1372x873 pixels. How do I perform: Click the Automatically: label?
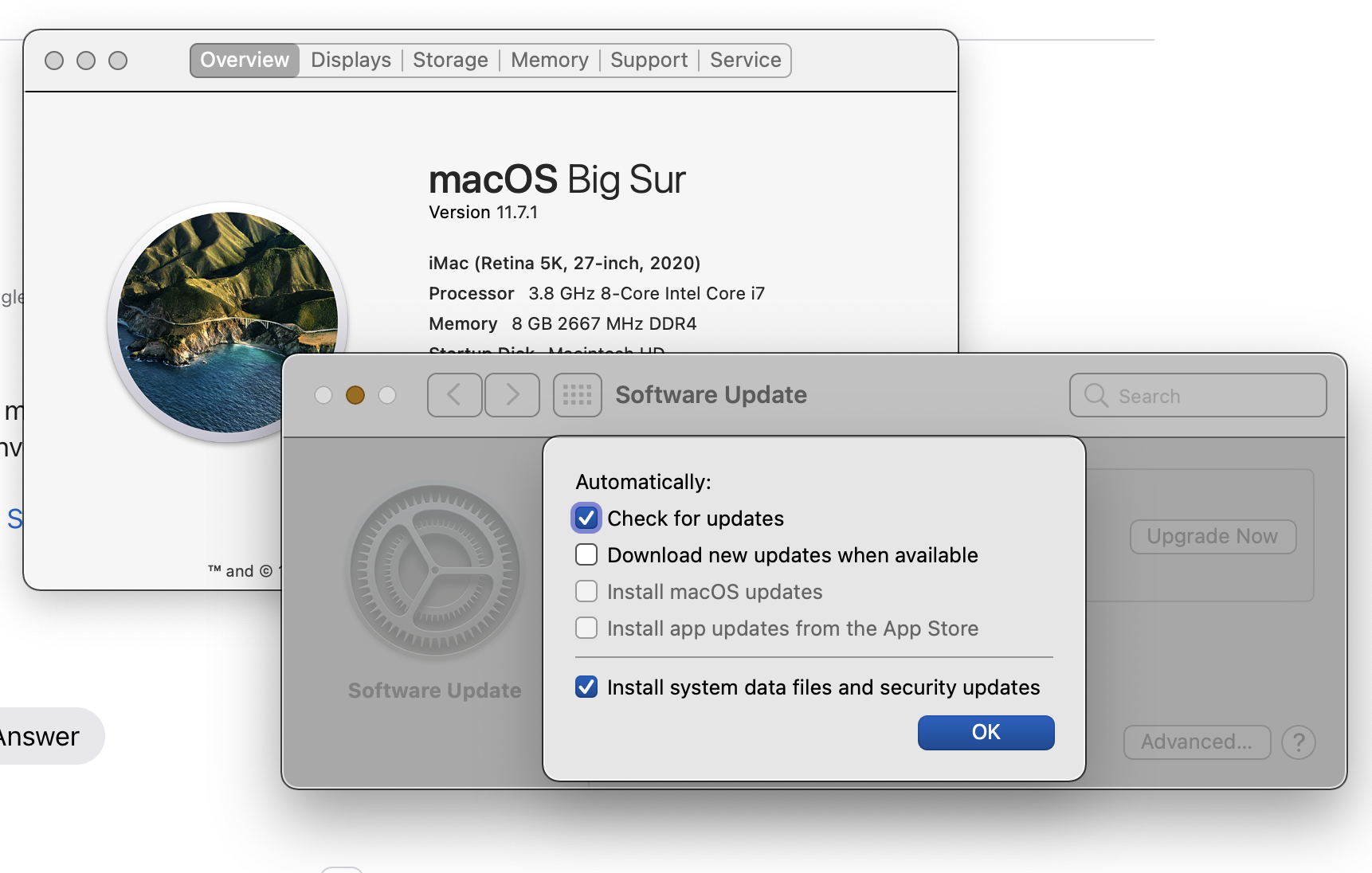point(644,482)
